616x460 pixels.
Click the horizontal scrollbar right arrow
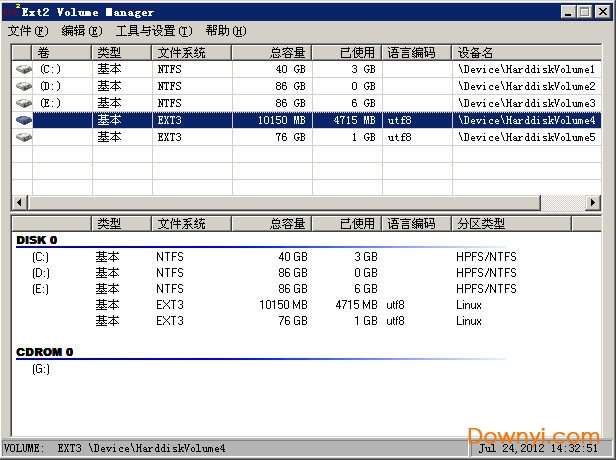tap(593, 203)
